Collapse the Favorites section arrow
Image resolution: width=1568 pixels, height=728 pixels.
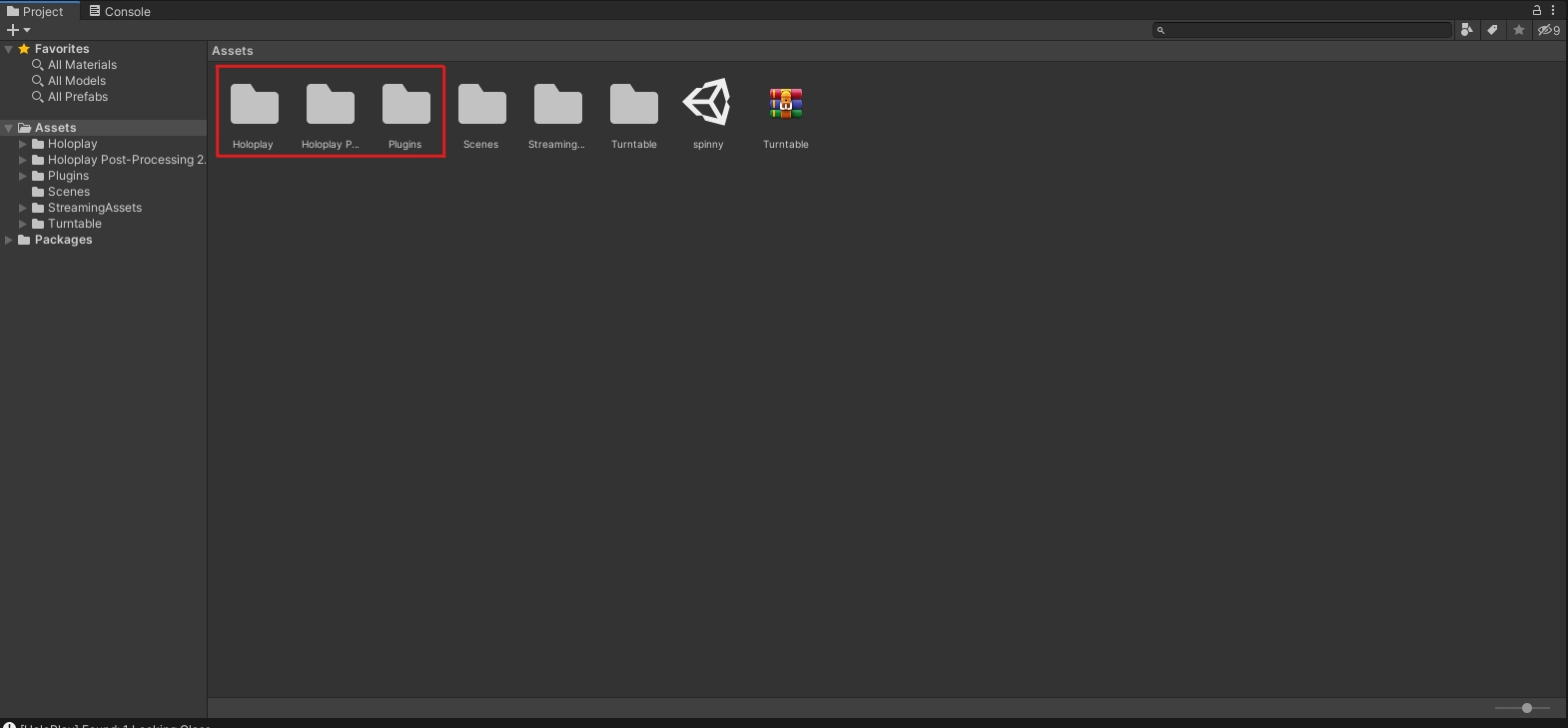[x=9, y=49]
